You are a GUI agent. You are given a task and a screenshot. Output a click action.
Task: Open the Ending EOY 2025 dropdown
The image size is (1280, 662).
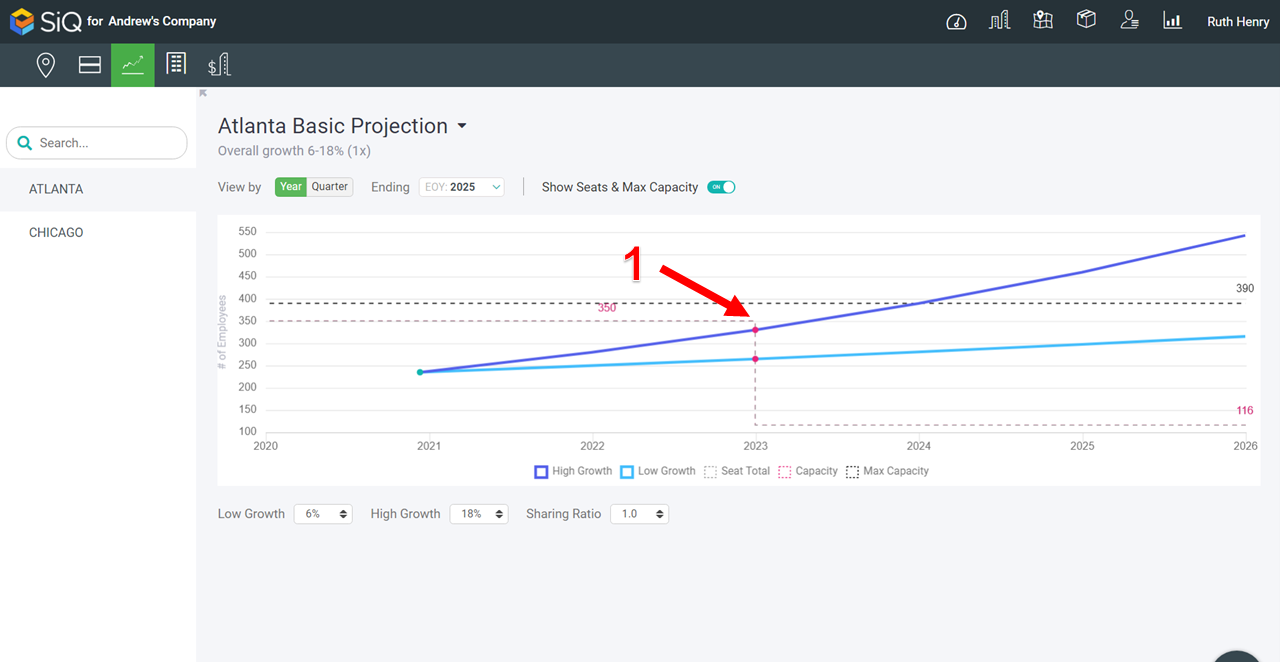(461, 187)
